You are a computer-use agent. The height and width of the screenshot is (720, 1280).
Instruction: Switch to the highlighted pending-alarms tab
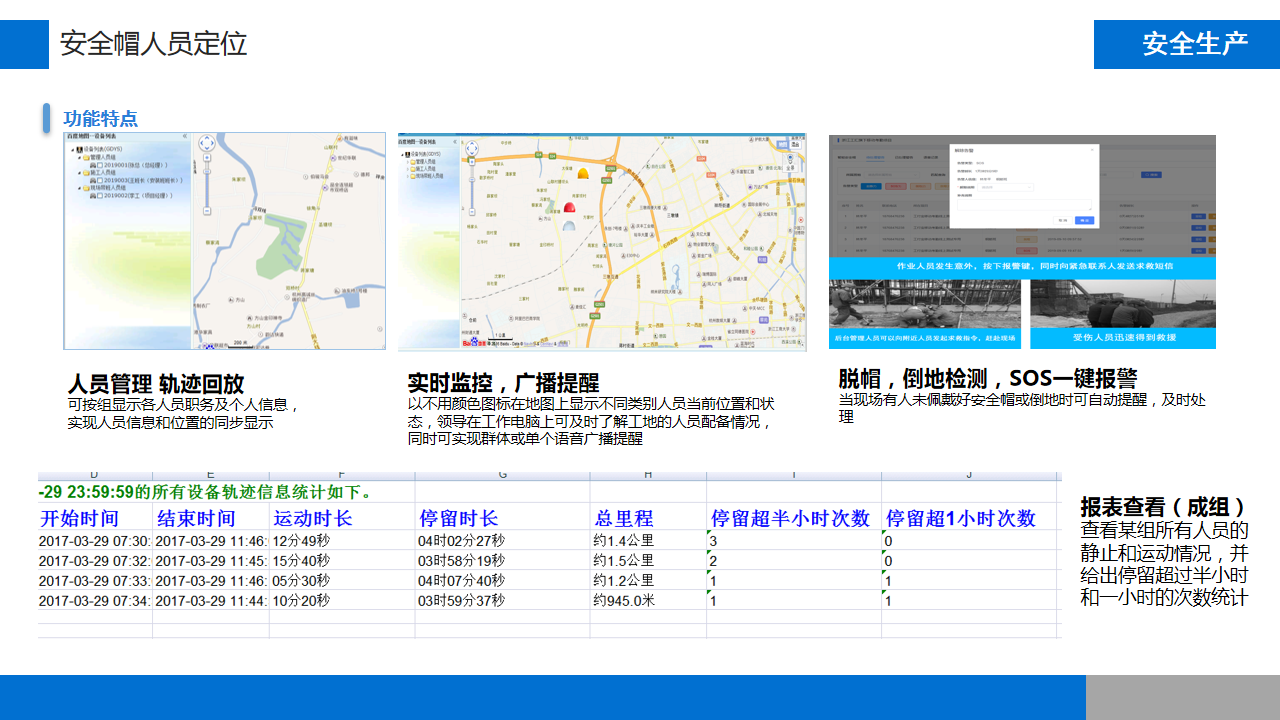point(876,155)
